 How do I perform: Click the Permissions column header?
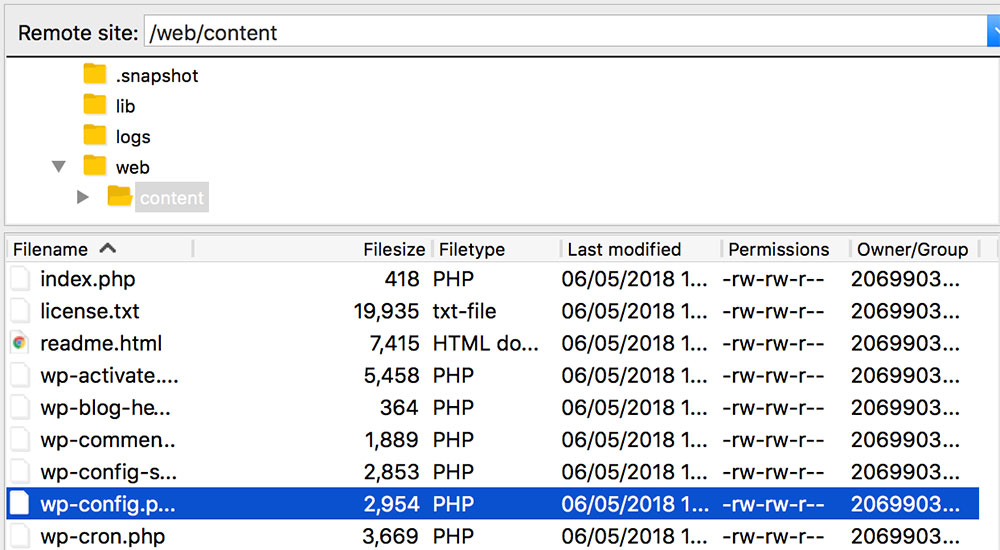coord(778,249)
